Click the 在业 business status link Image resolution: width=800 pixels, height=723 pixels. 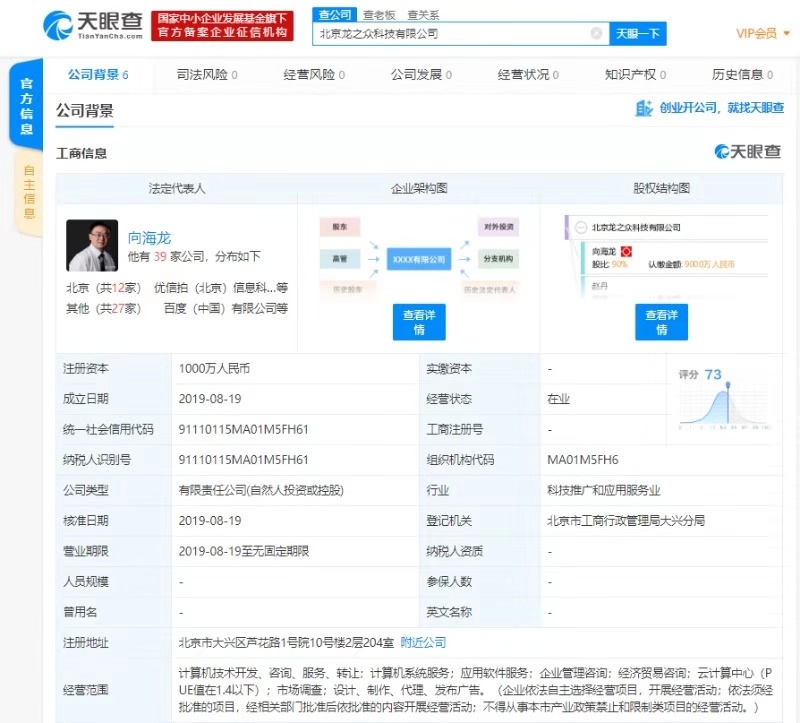558,398
